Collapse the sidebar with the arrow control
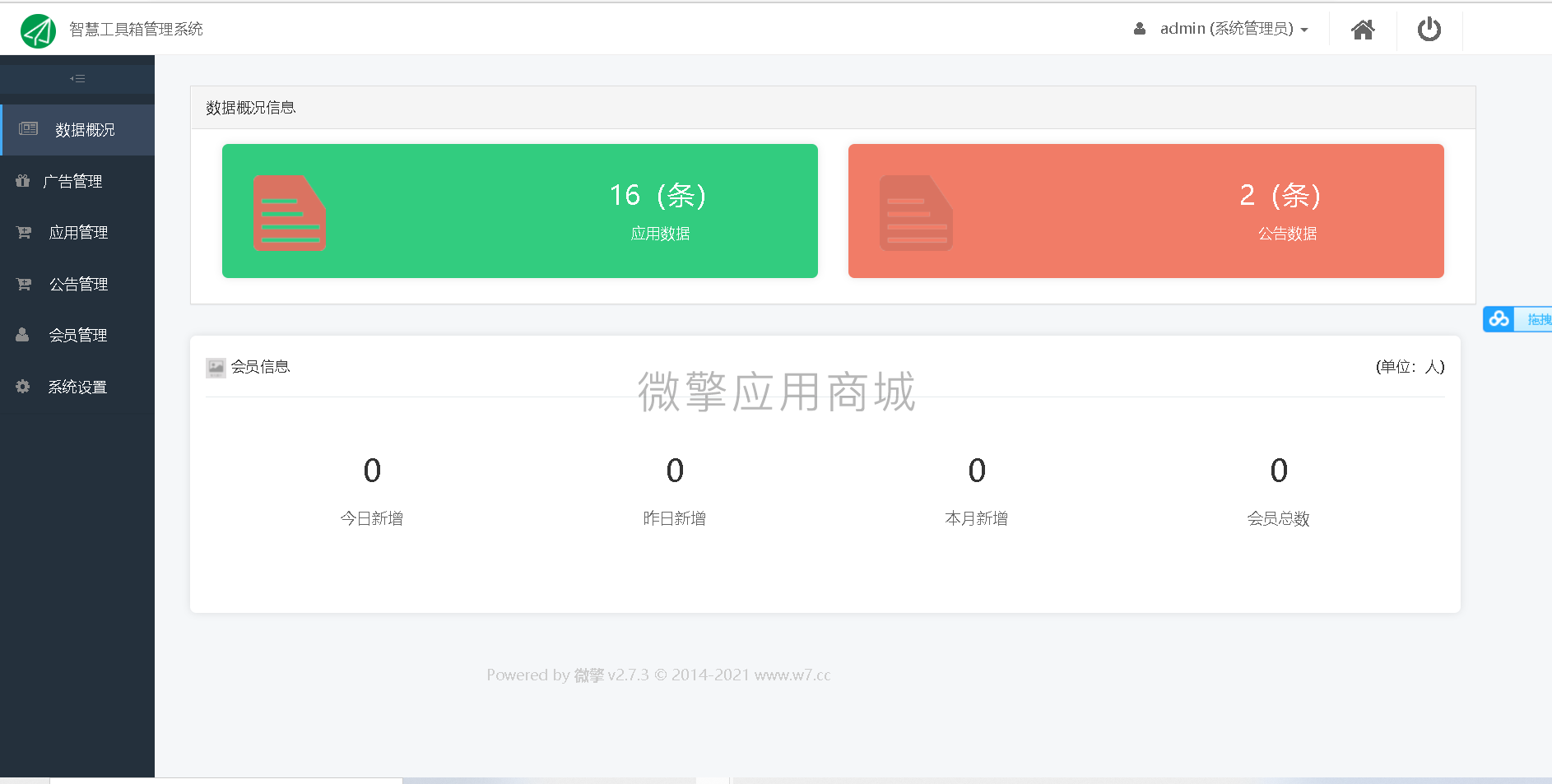 (78, 78)
